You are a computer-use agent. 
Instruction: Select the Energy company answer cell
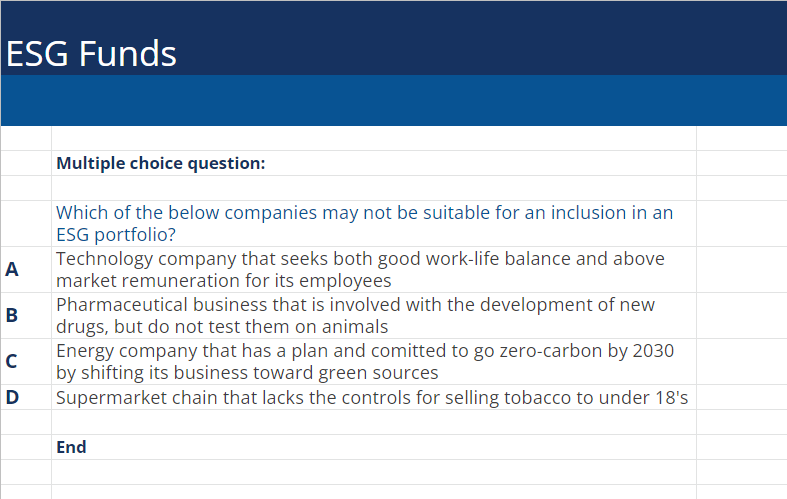364,362
